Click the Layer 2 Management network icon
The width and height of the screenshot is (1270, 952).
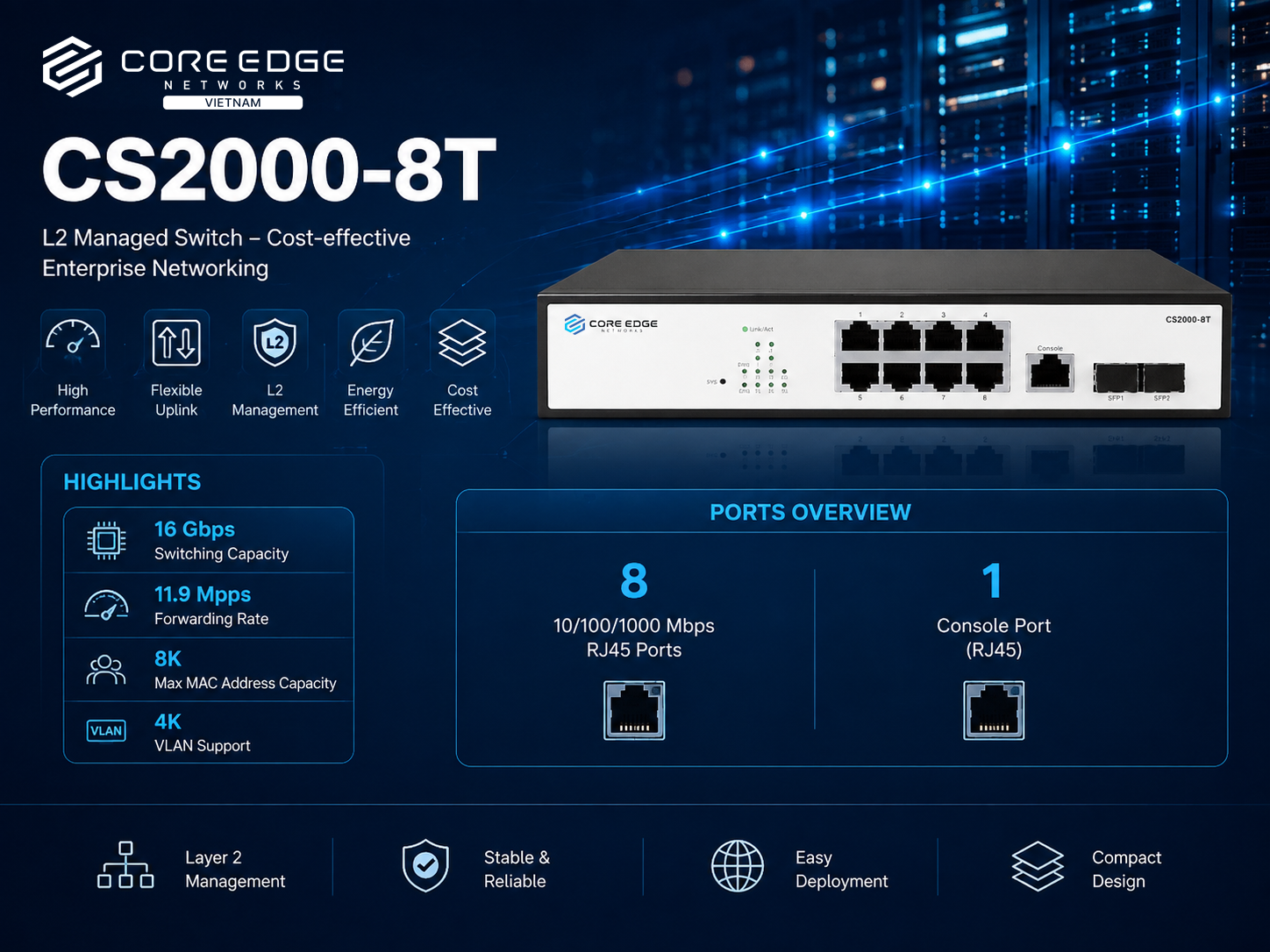[x=125, y=865]
